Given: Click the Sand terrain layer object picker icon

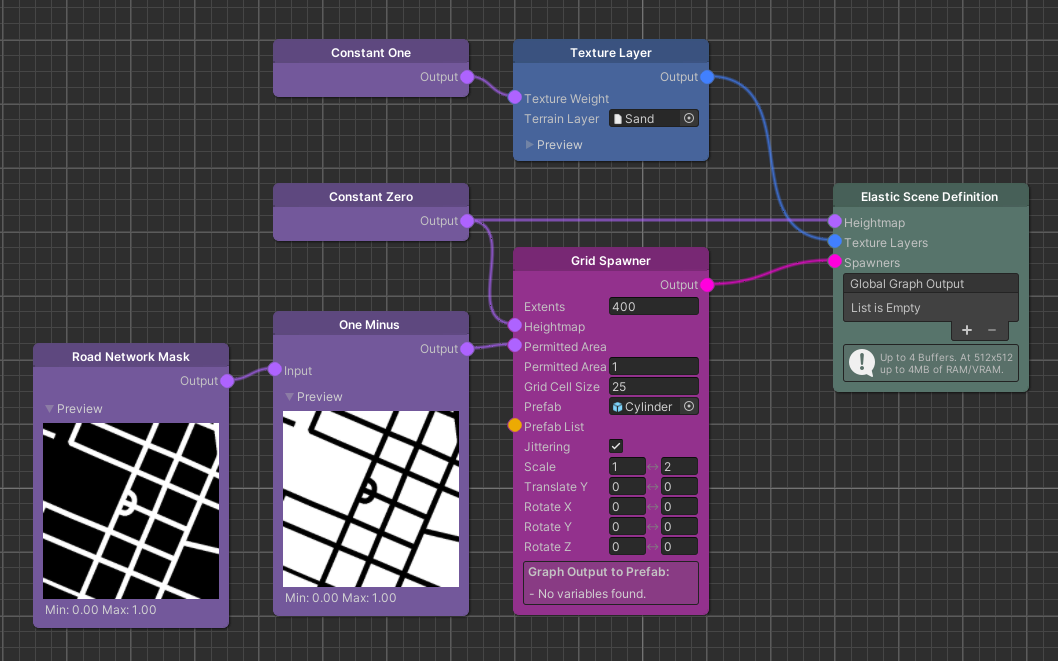Looking at the screenshot, I should tap(688, 119).
